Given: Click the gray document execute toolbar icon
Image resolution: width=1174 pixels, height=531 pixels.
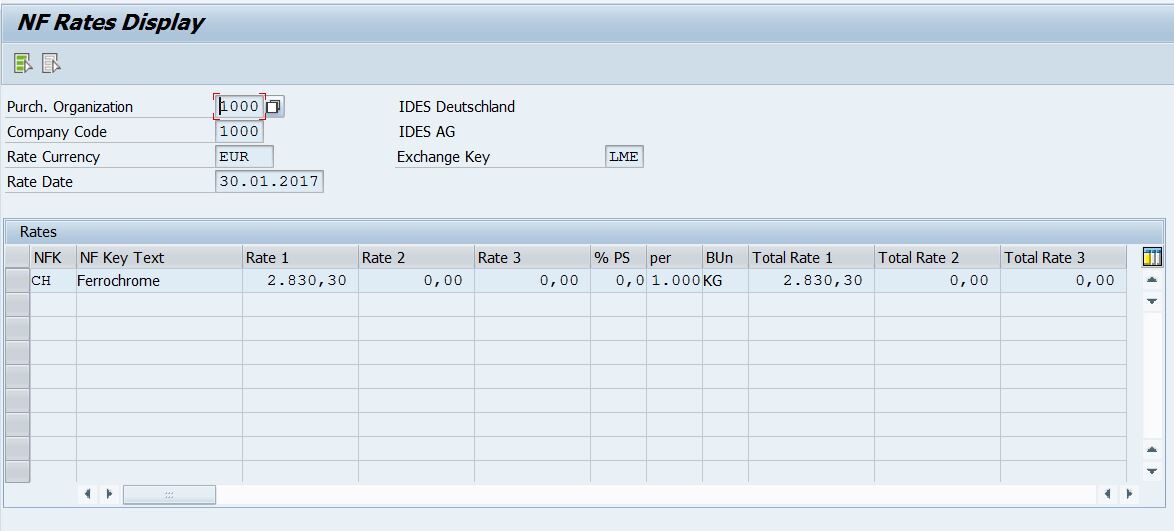Looking at the screenshot, I should click(x=51, y=64).
